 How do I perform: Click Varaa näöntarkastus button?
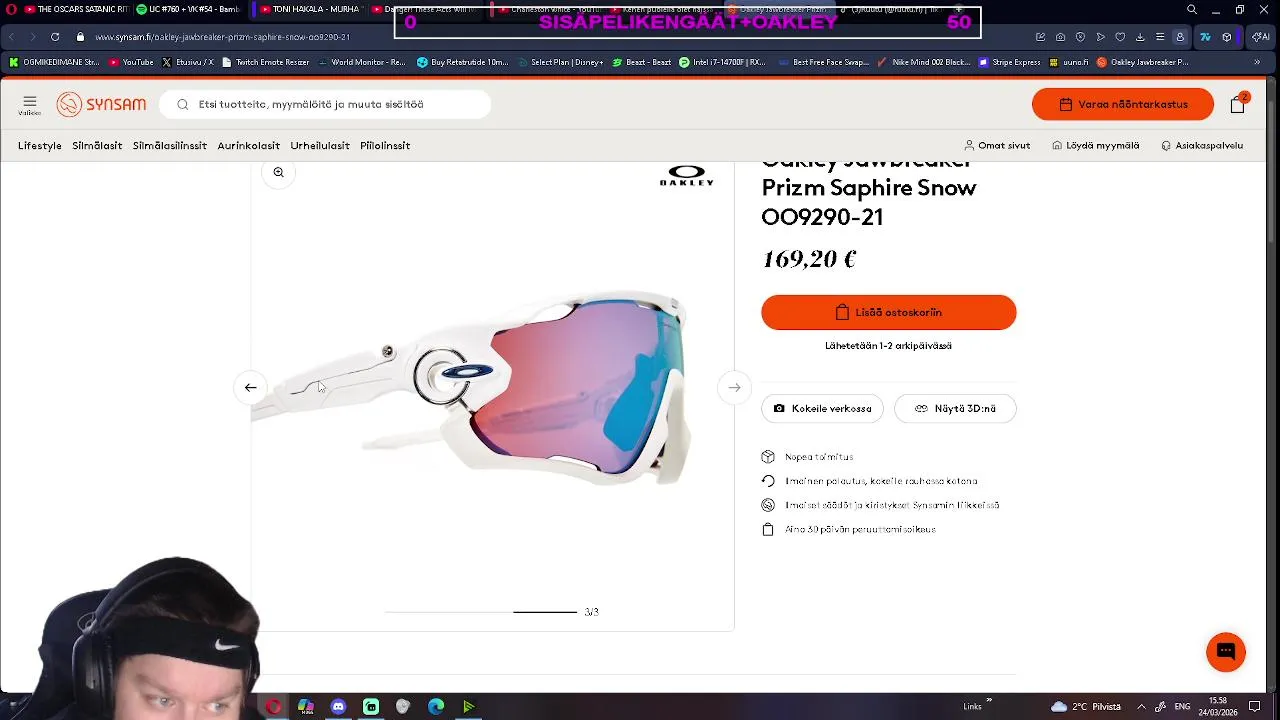[x=1123, y=104]
